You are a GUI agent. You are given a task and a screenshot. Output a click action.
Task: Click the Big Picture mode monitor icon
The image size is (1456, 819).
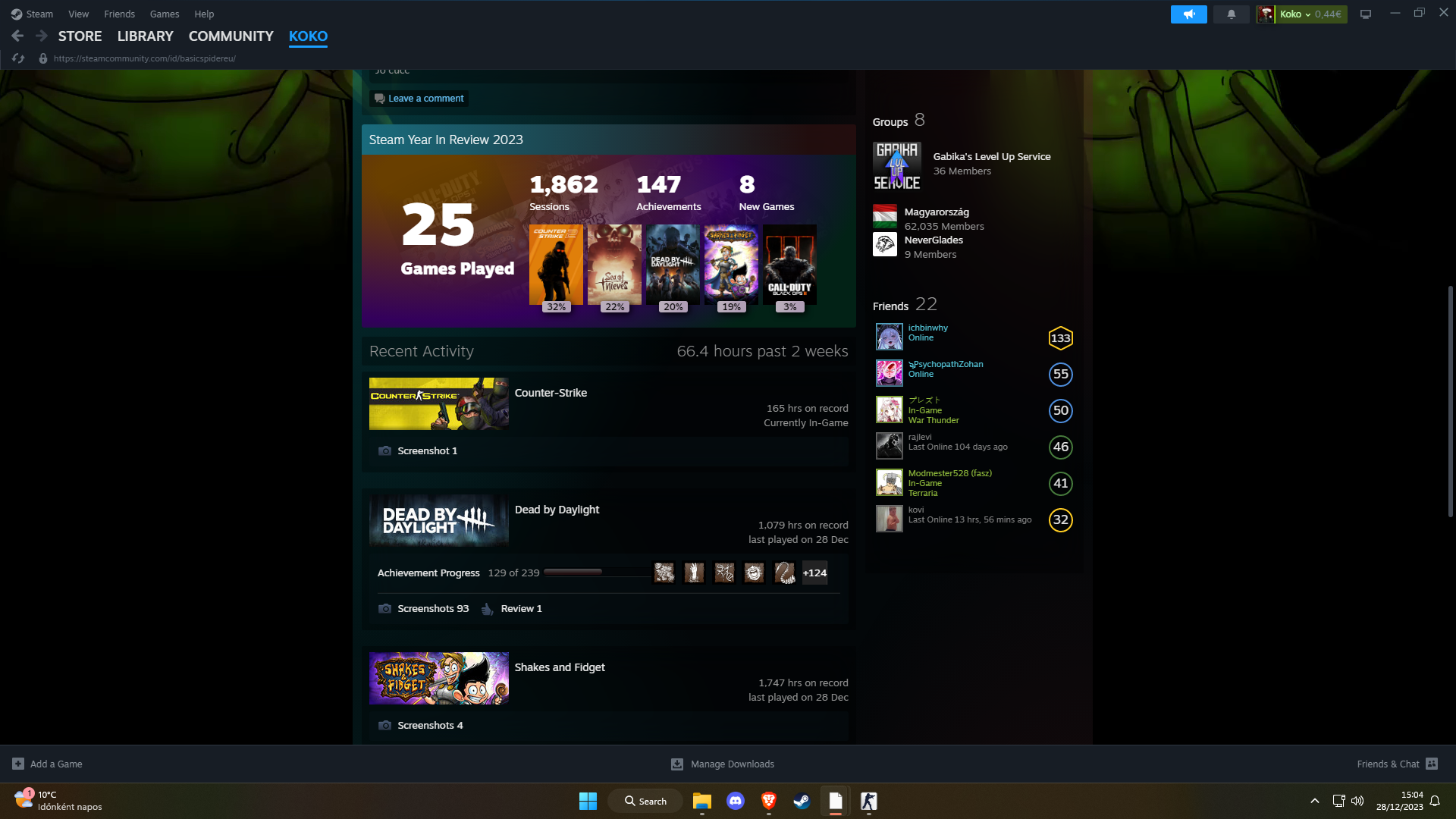click(1365, 14)
